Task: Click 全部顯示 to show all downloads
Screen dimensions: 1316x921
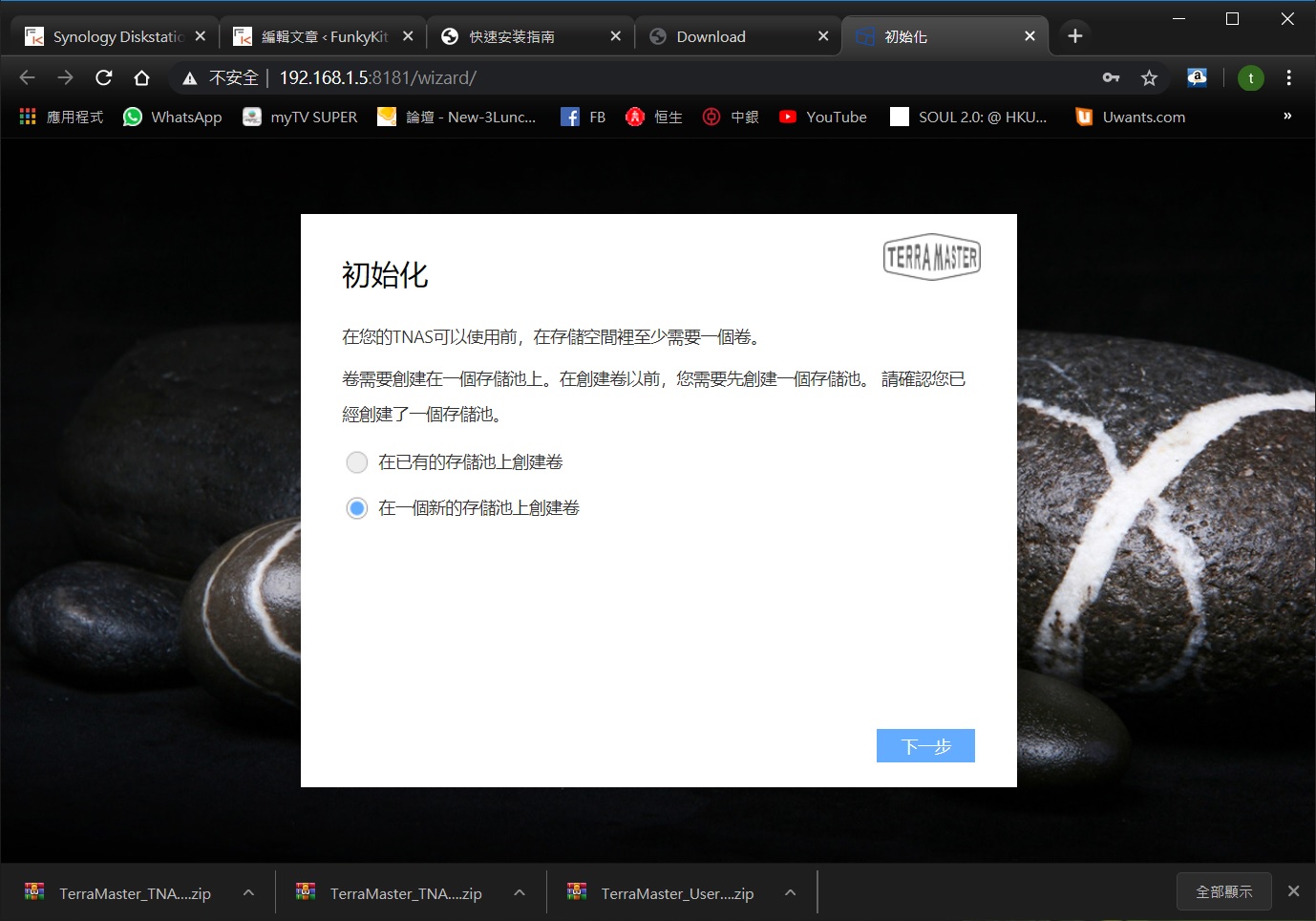Action: (x=1223, y=891)
